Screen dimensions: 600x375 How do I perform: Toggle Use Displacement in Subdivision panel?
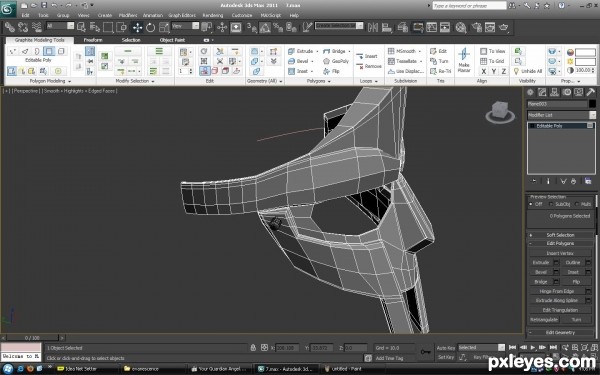click(406, 71)
